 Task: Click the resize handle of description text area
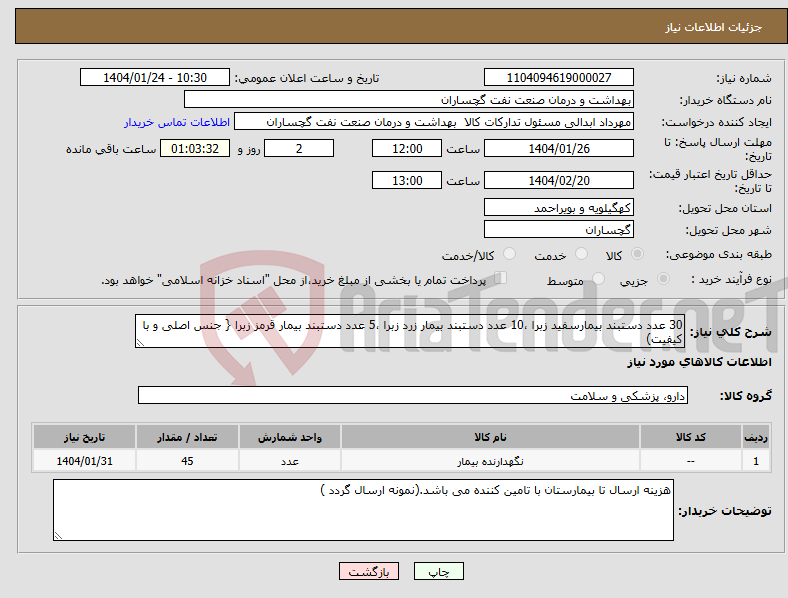point(140,343)
